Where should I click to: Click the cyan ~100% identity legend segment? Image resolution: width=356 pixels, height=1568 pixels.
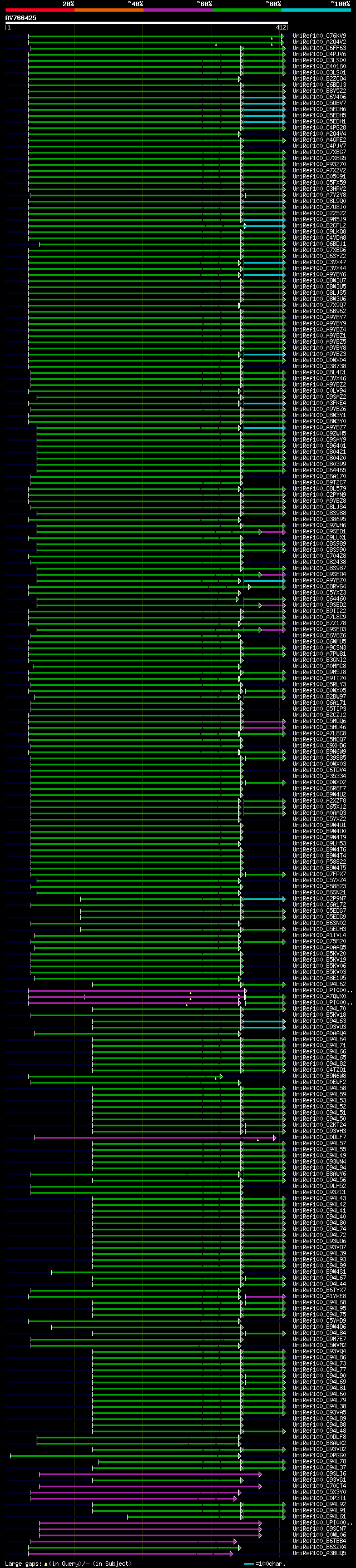click(316, 10)
